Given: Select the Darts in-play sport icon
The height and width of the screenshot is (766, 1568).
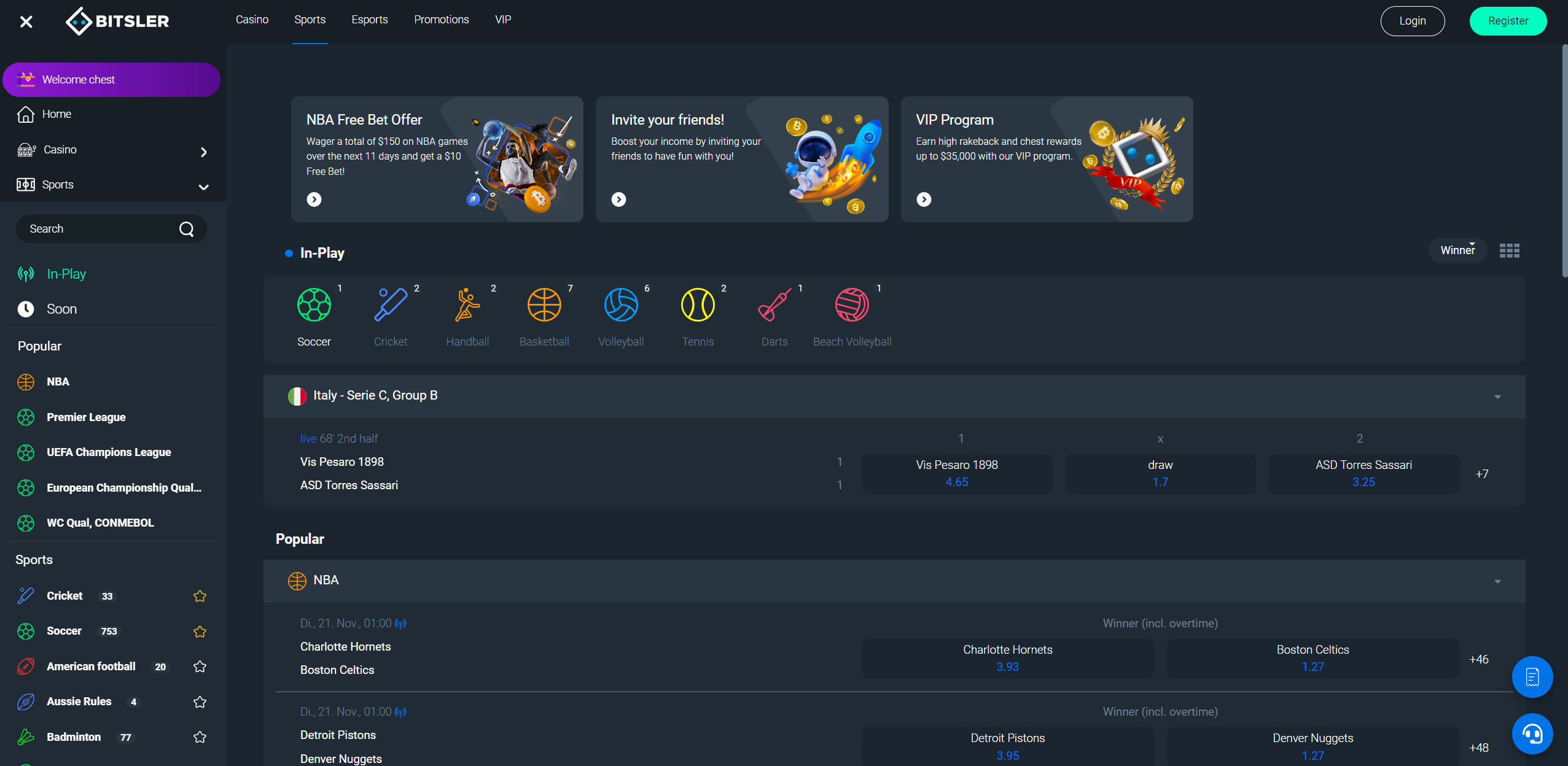Looking at the screenshot, I should [x=774, y=306].
